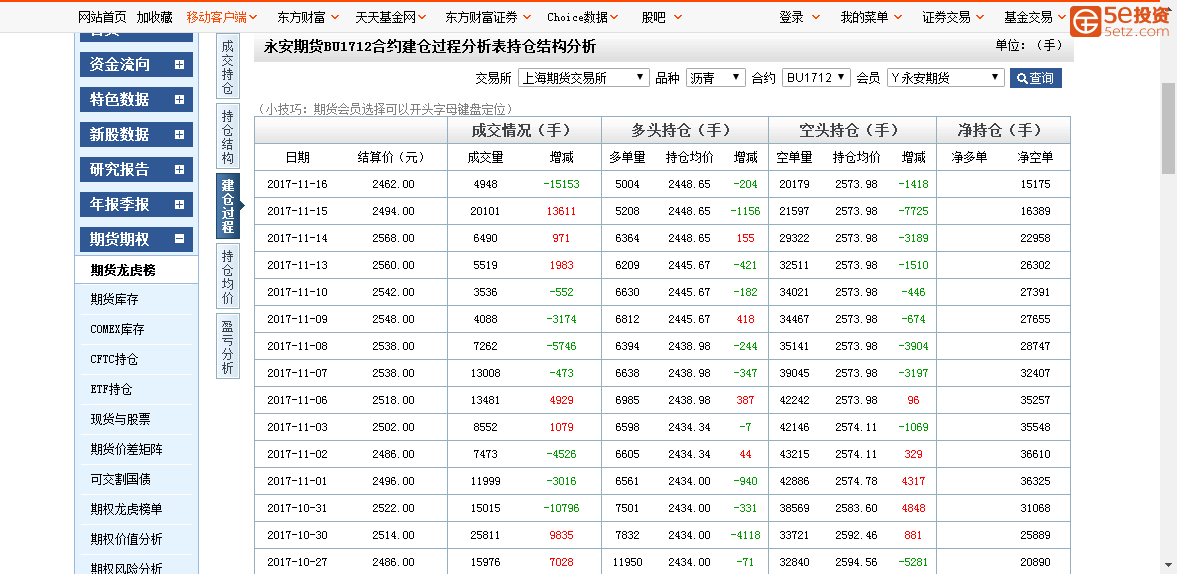Open the 登录 menu

point(799,17)
